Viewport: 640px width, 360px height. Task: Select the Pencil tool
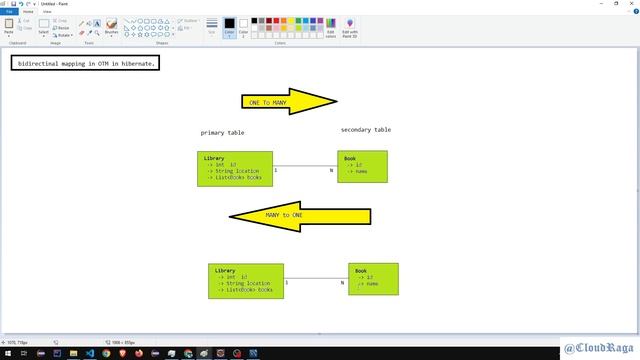82,24
